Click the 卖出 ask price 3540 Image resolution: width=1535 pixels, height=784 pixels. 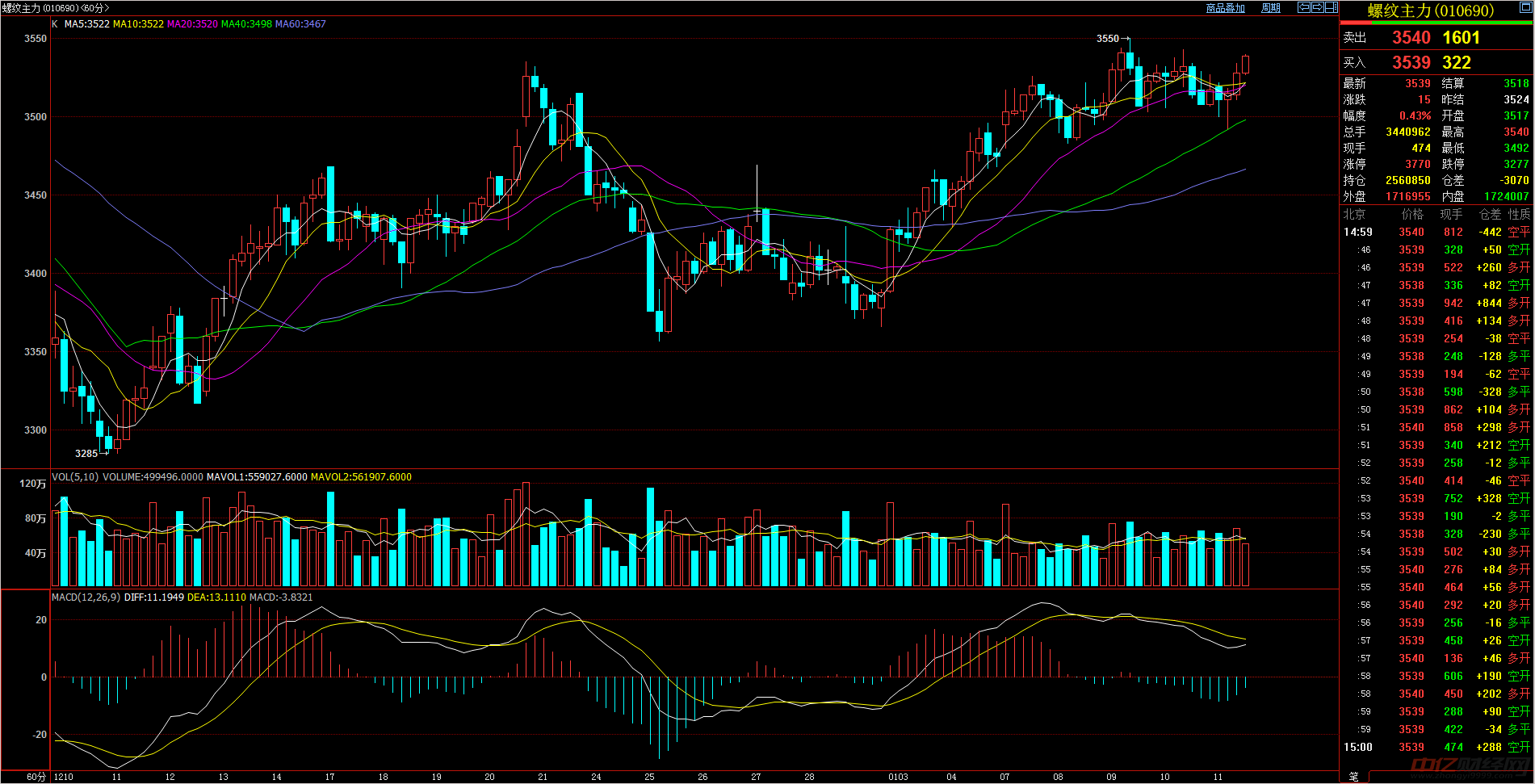coord(1411,38)
